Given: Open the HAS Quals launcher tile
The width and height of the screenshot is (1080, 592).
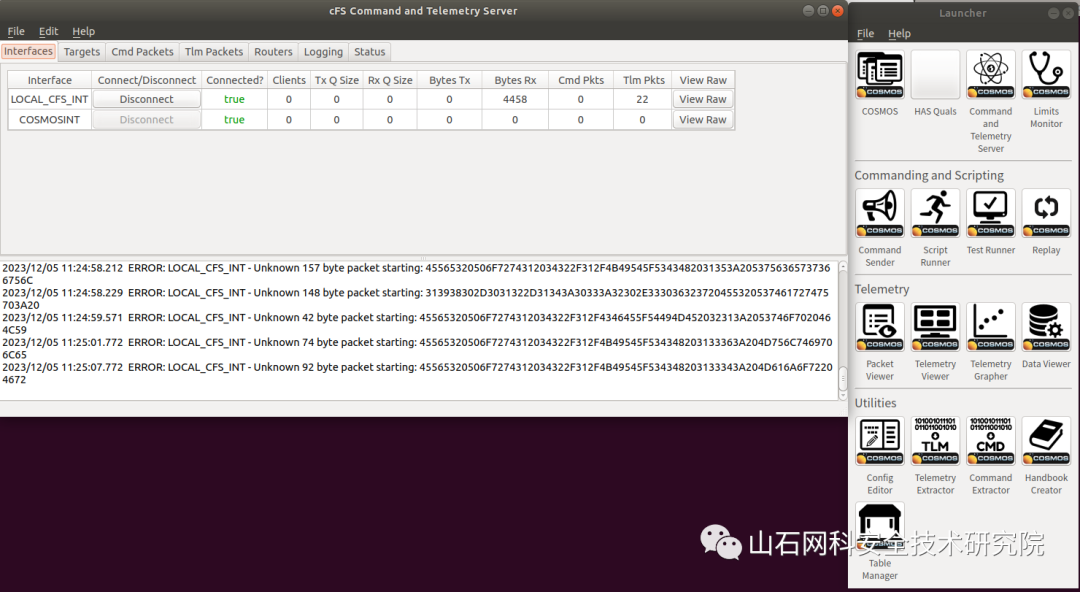Looking at the screenshot, I should coord(935,74).
